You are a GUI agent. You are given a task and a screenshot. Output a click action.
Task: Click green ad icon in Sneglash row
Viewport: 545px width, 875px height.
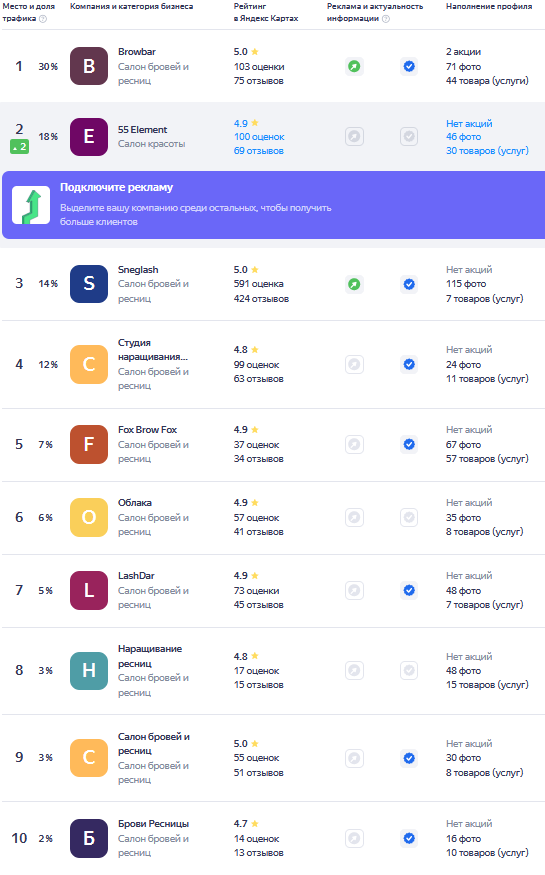pos(354,284)
